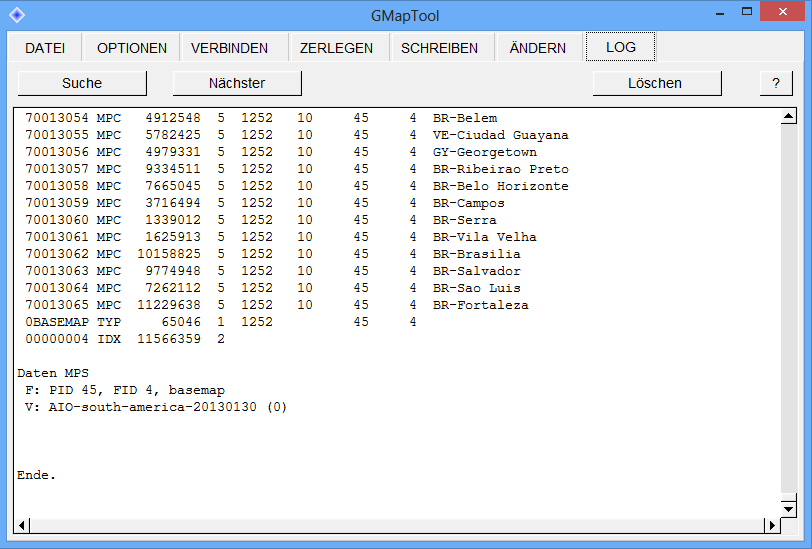Viewport: 812px width, 549px height.
Task: Click the GY-Georgetown entry
Action: coord(281,152)
